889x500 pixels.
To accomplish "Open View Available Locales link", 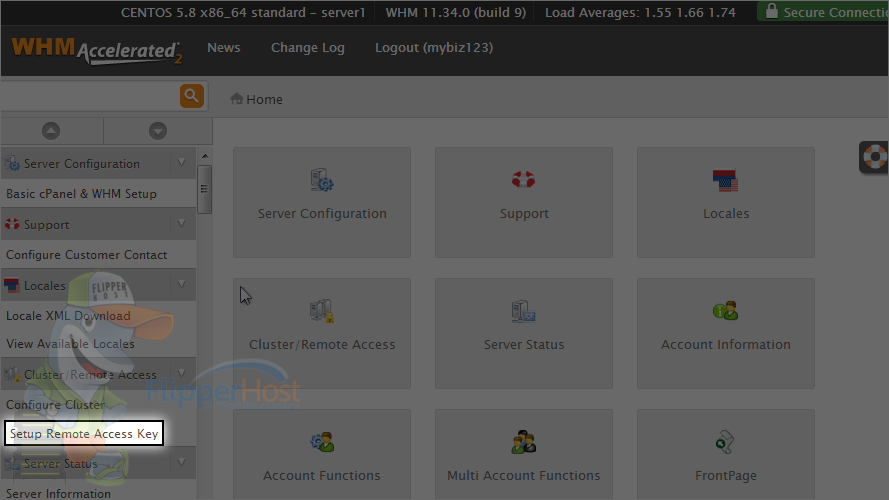I will pos(70,344).
